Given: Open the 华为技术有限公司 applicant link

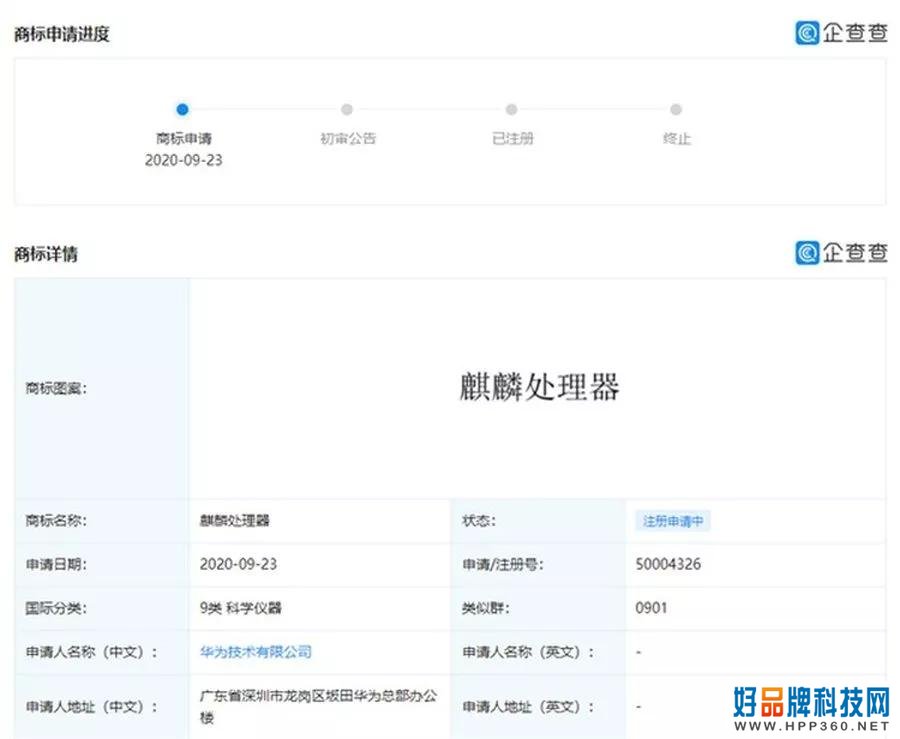Looking at the screenshot, I should point(256,652).
